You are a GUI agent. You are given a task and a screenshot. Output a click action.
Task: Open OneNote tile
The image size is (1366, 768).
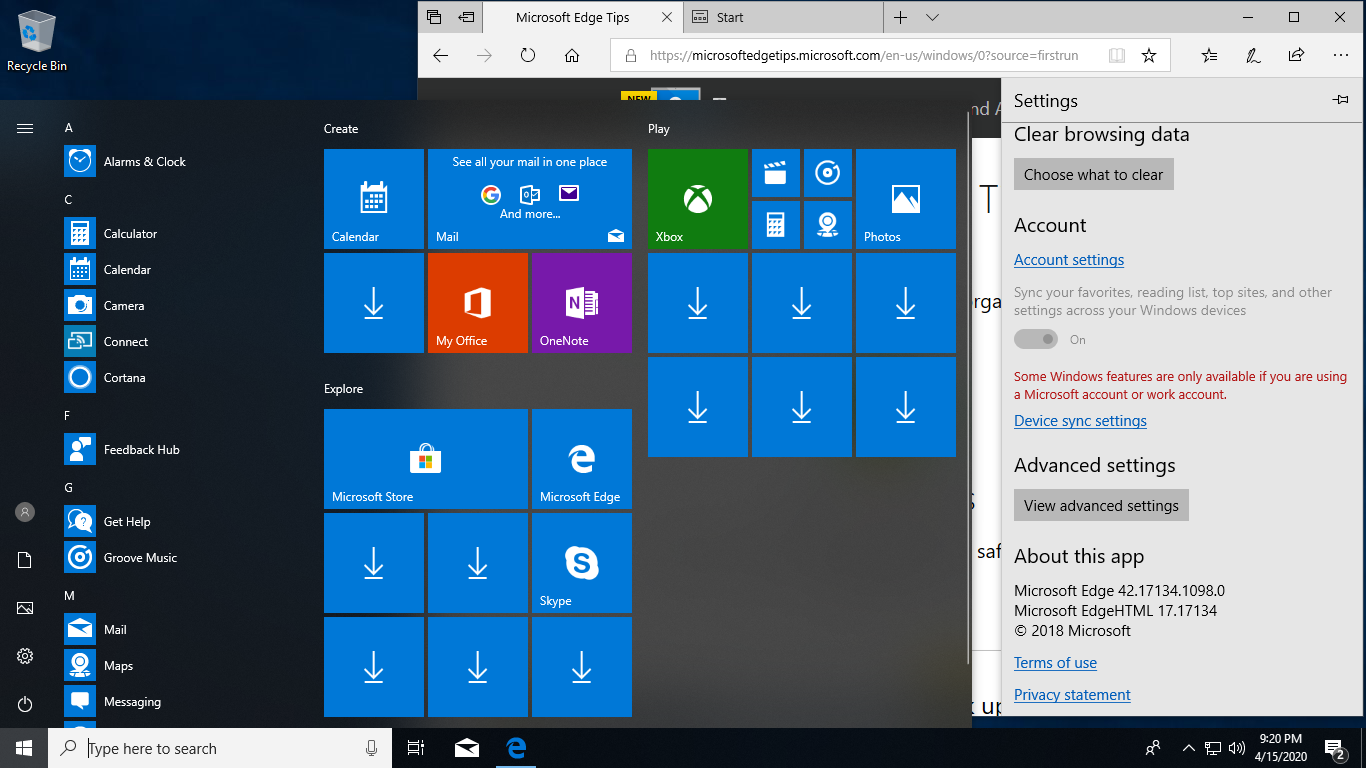[x=582, y=303]
